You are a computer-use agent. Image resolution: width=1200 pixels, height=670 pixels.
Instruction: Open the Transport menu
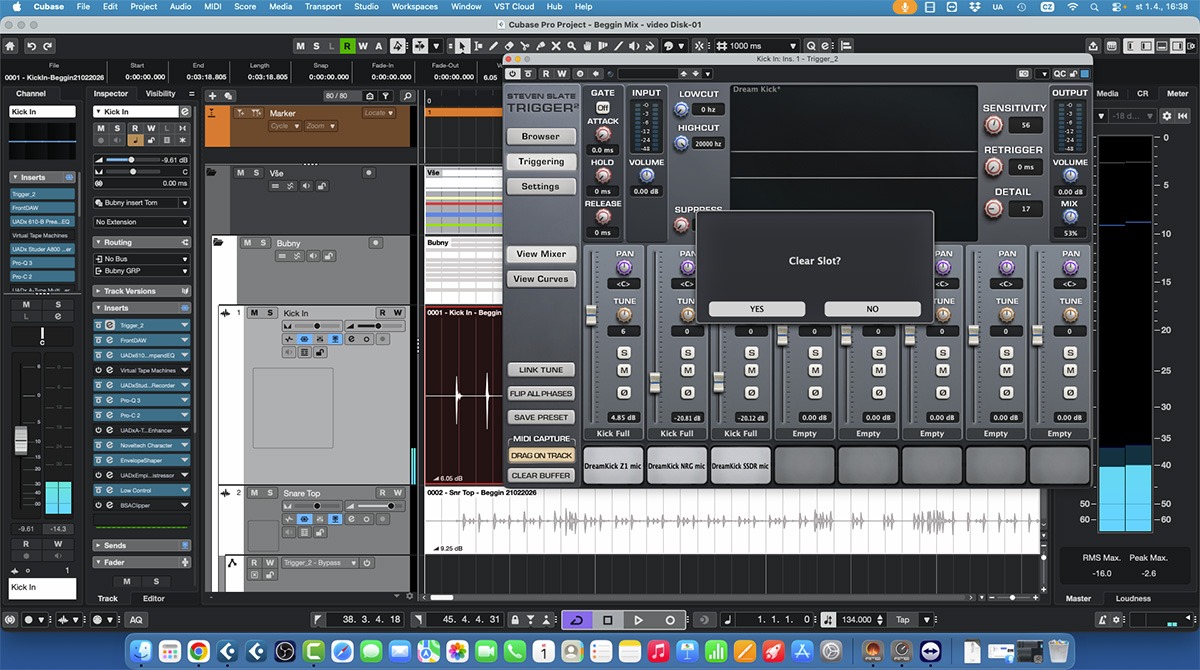pyautogui.click(x=323, y=7)
